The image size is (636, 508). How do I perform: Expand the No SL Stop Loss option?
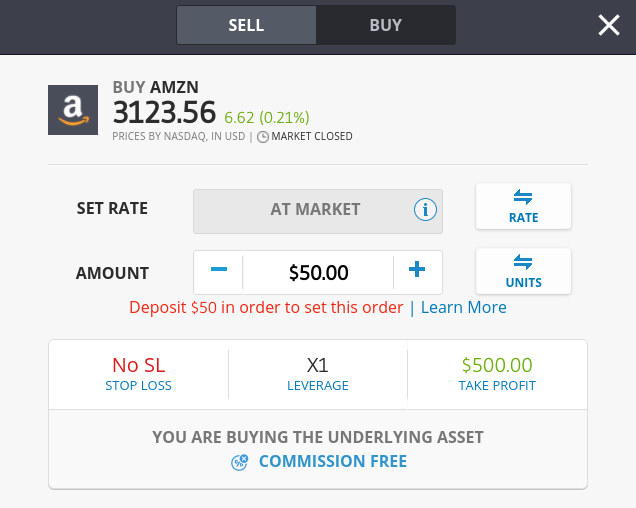click(x=139, y=375)
